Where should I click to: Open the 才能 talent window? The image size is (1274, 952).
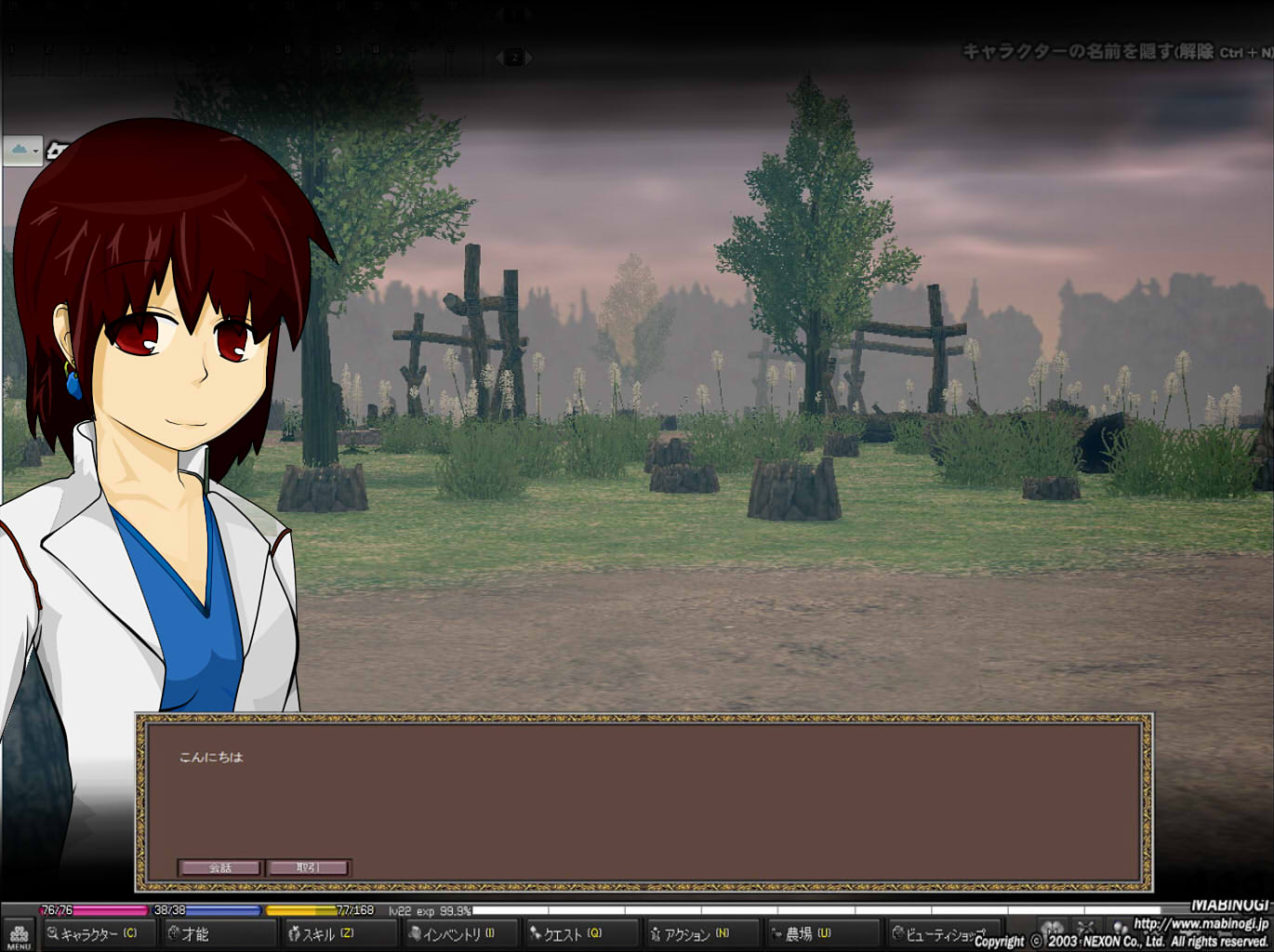(x=219, y=933)
